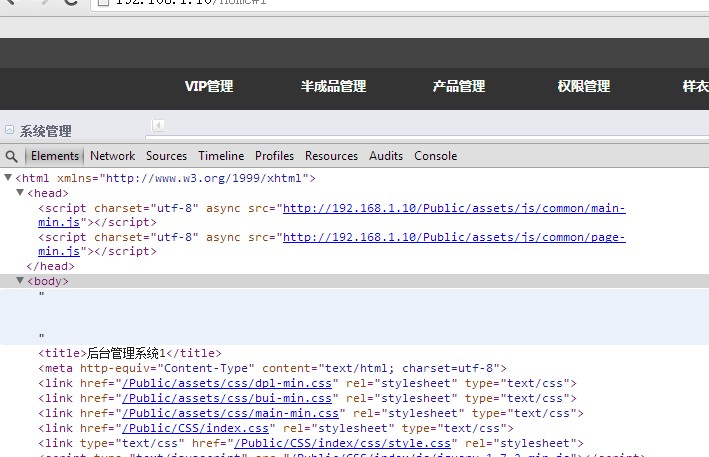The width and height of the screenshot is (709, 457).
Task: Follow the bui-min.css href link
Action: pos(228,398)
